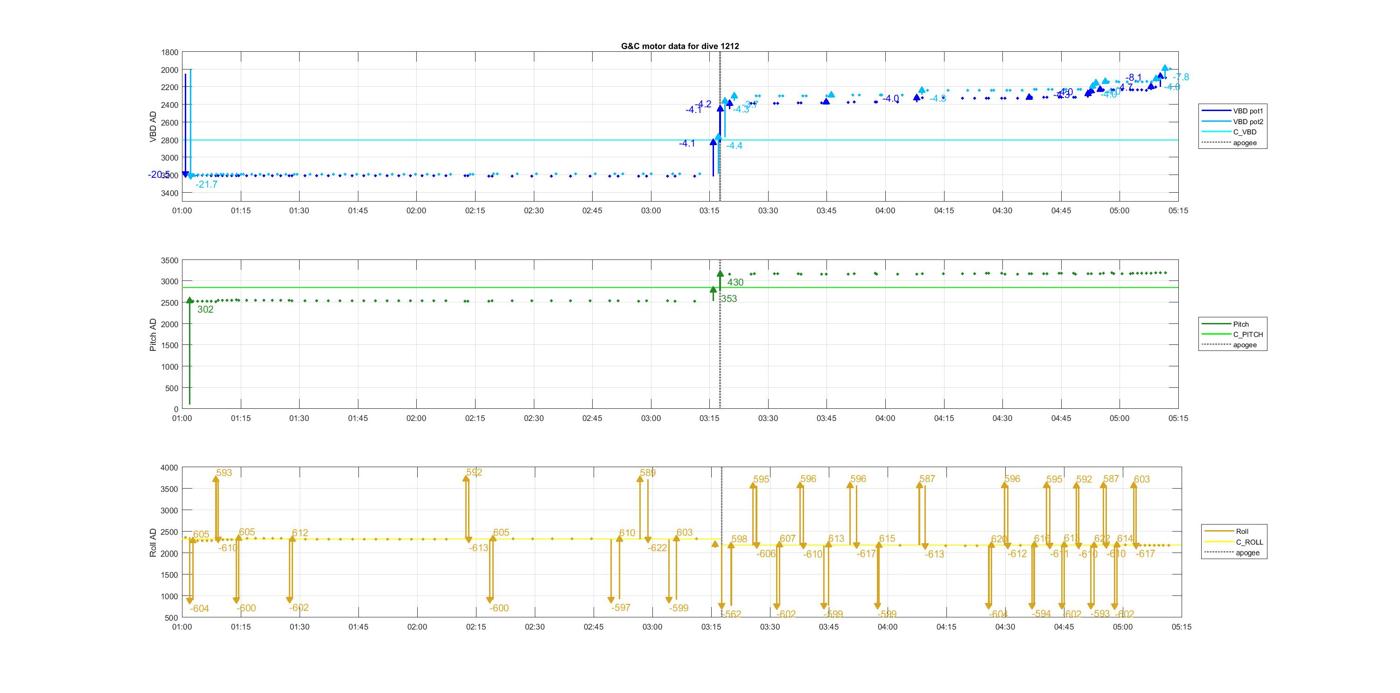
Task: Click the "-7.8" annotation in the VBD plot
Action: point(1181,77)
